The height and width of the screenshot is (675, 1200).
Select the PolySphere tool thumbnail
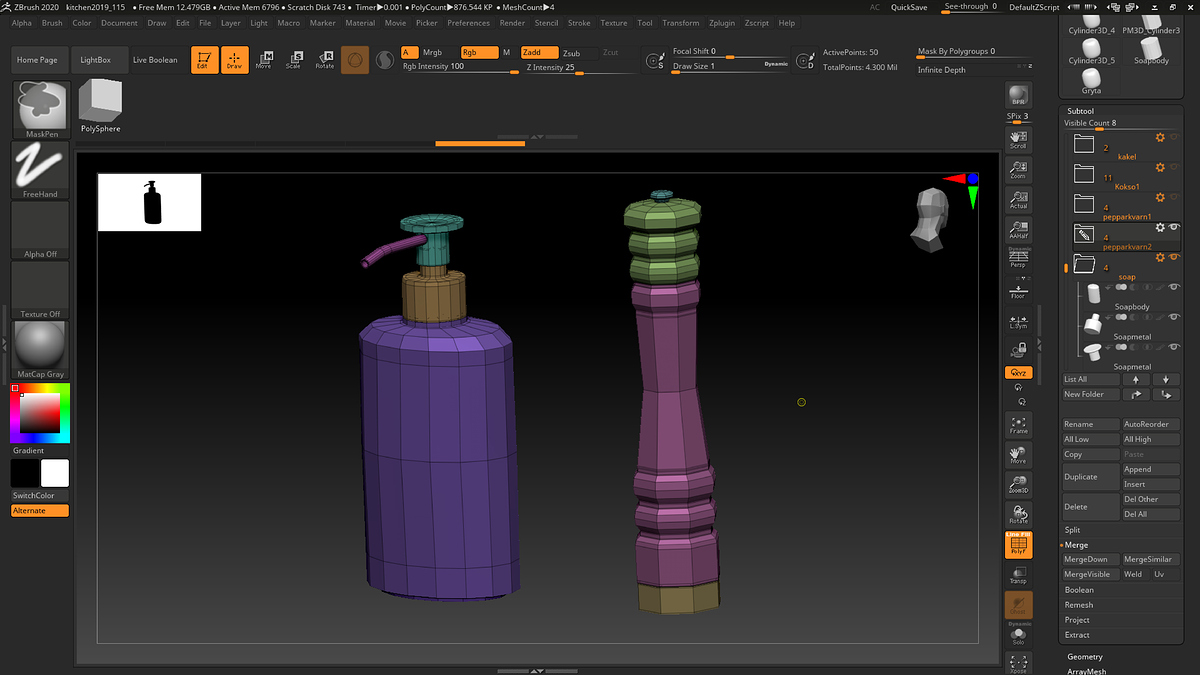(x=100, y=106)
